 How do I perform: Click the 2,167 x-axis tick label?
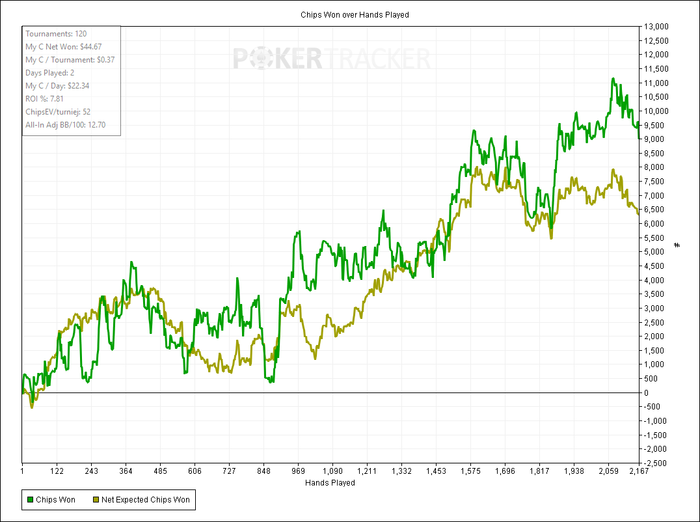(639, 471)
